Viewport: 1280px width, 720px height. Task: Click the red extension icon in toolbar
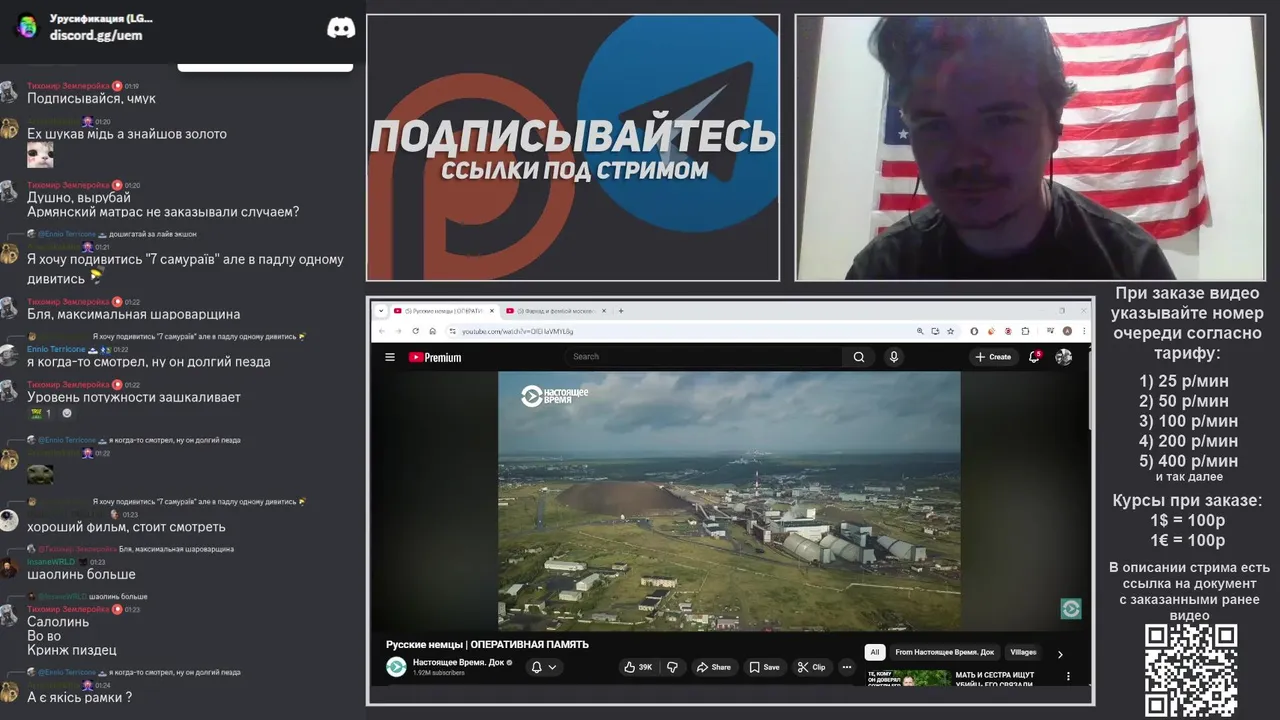tap(1008, 331)
